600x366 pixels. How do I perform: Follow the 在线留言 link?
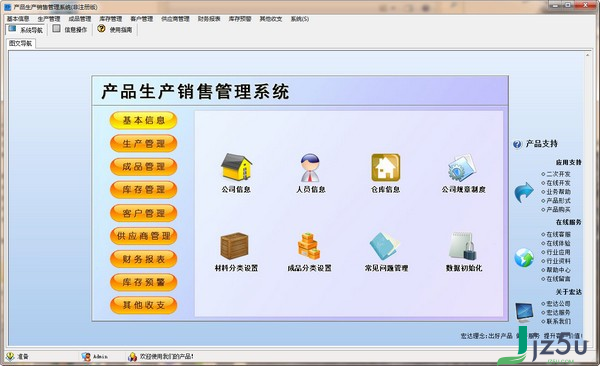(x=558, y=279)
